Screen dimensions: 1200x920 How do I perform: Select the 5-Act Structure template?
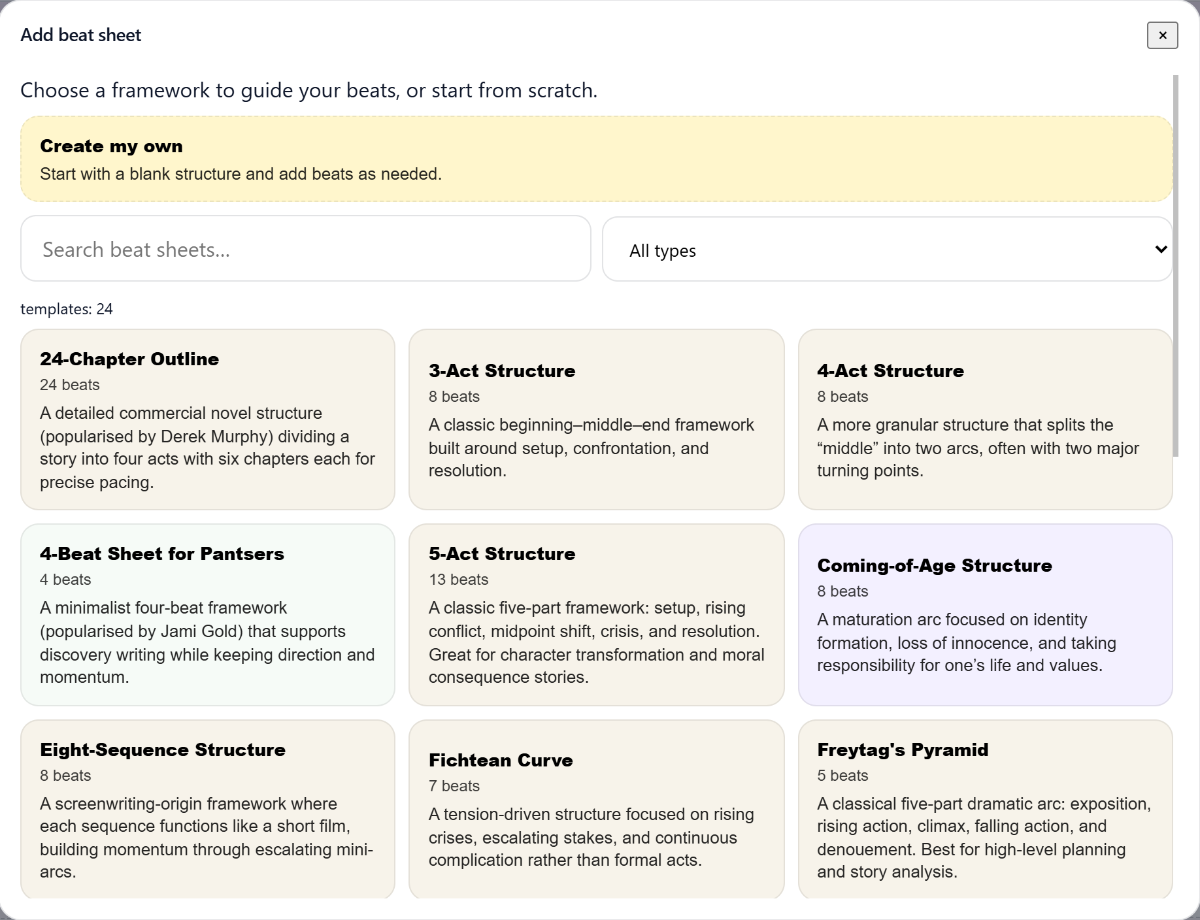tap(596, 614)
